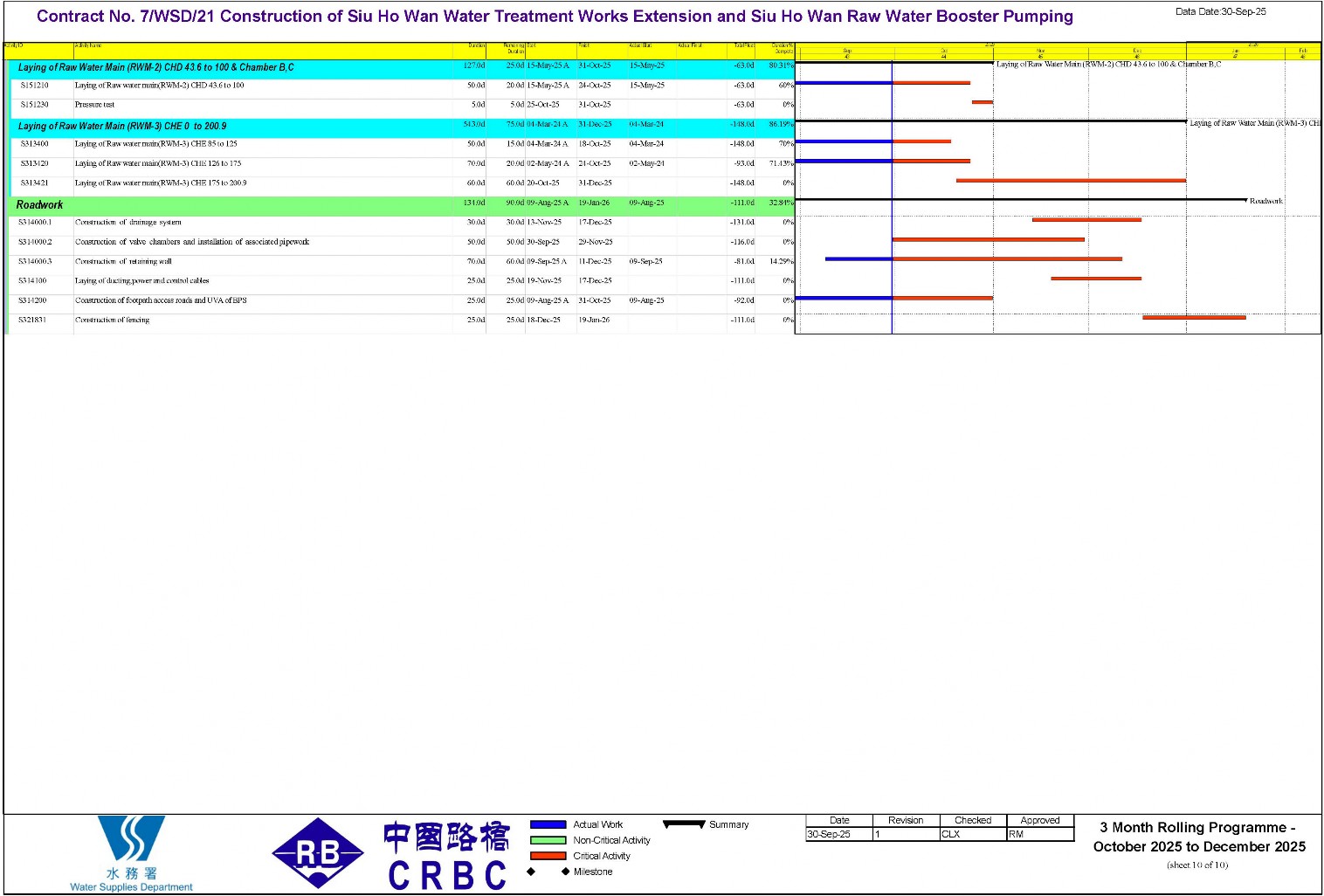Select the blue Actual Work legend swatch

548,824
